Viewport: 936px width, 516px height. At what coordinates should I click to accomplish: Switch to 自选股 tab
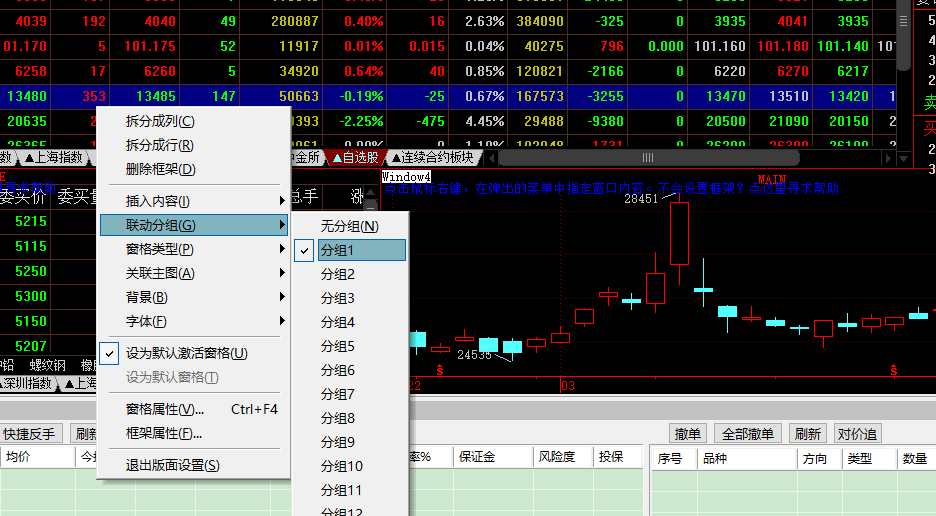pos(355,158)
